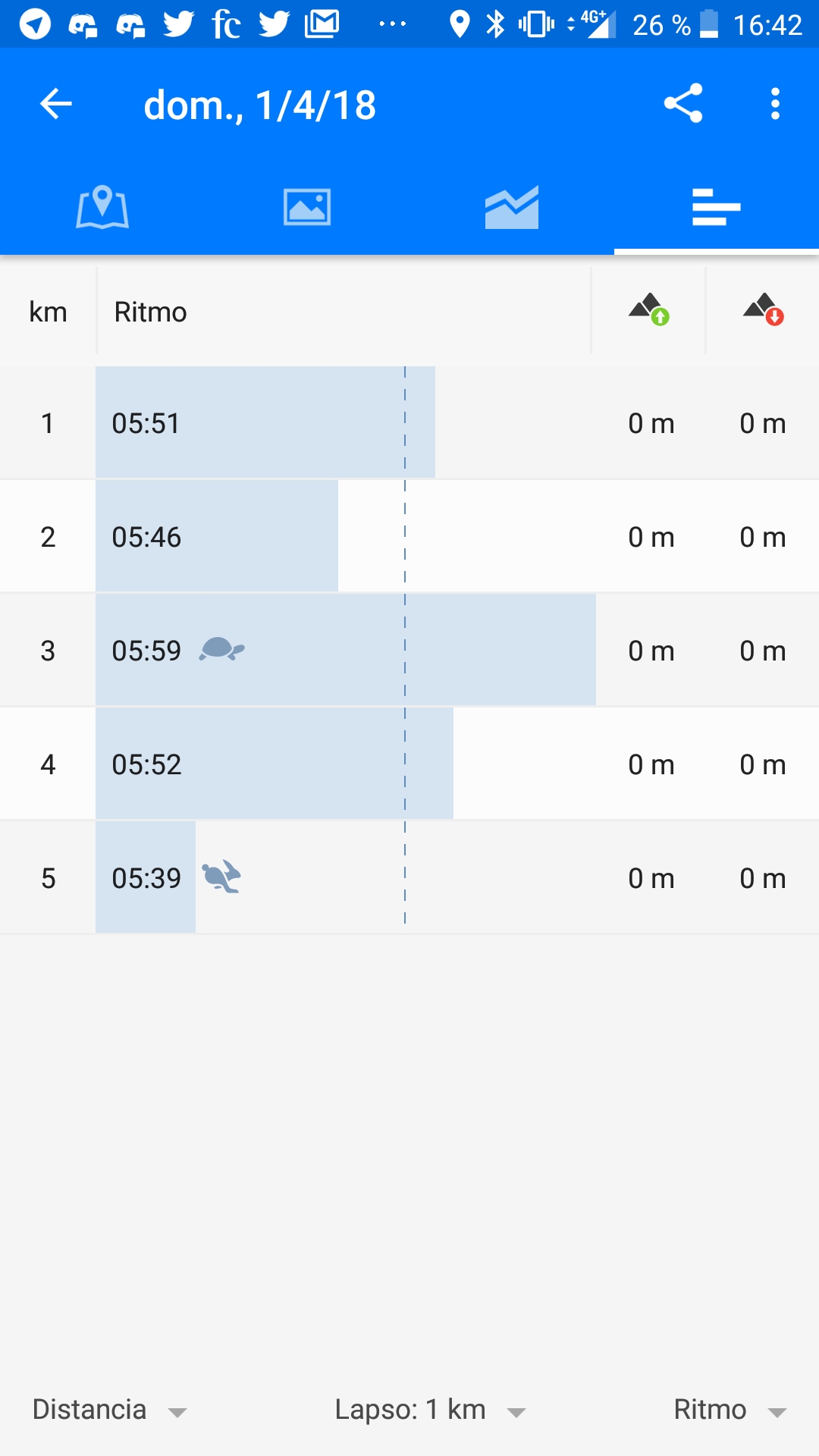The image size is (819, 1456).
Task: Tap the elevation gain mountain icon
Action: click(x=649, y=309)
